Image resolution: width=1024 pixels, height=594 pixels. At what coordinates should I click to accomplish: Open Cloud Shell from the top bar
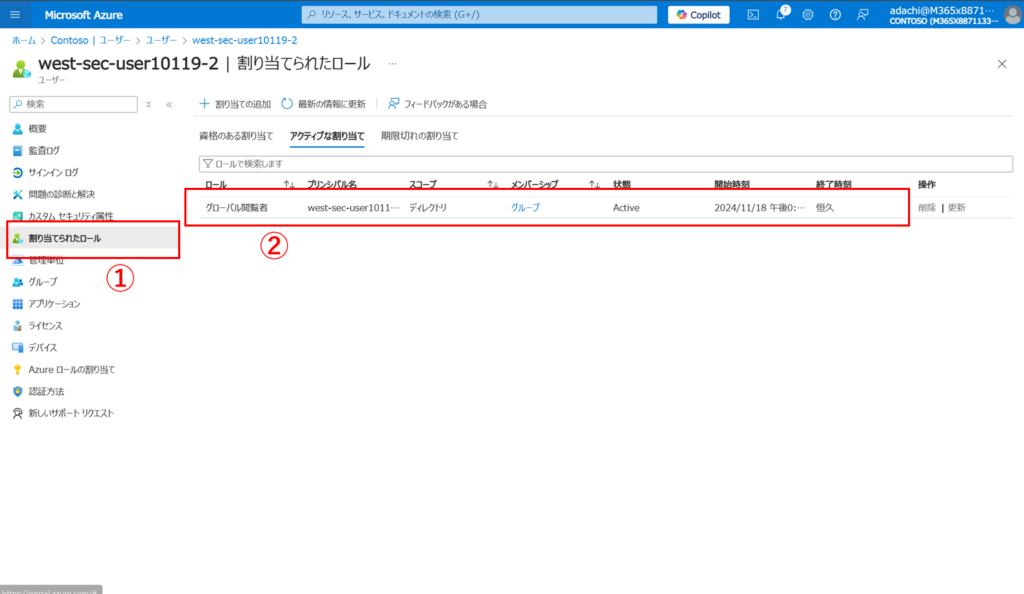753,14
